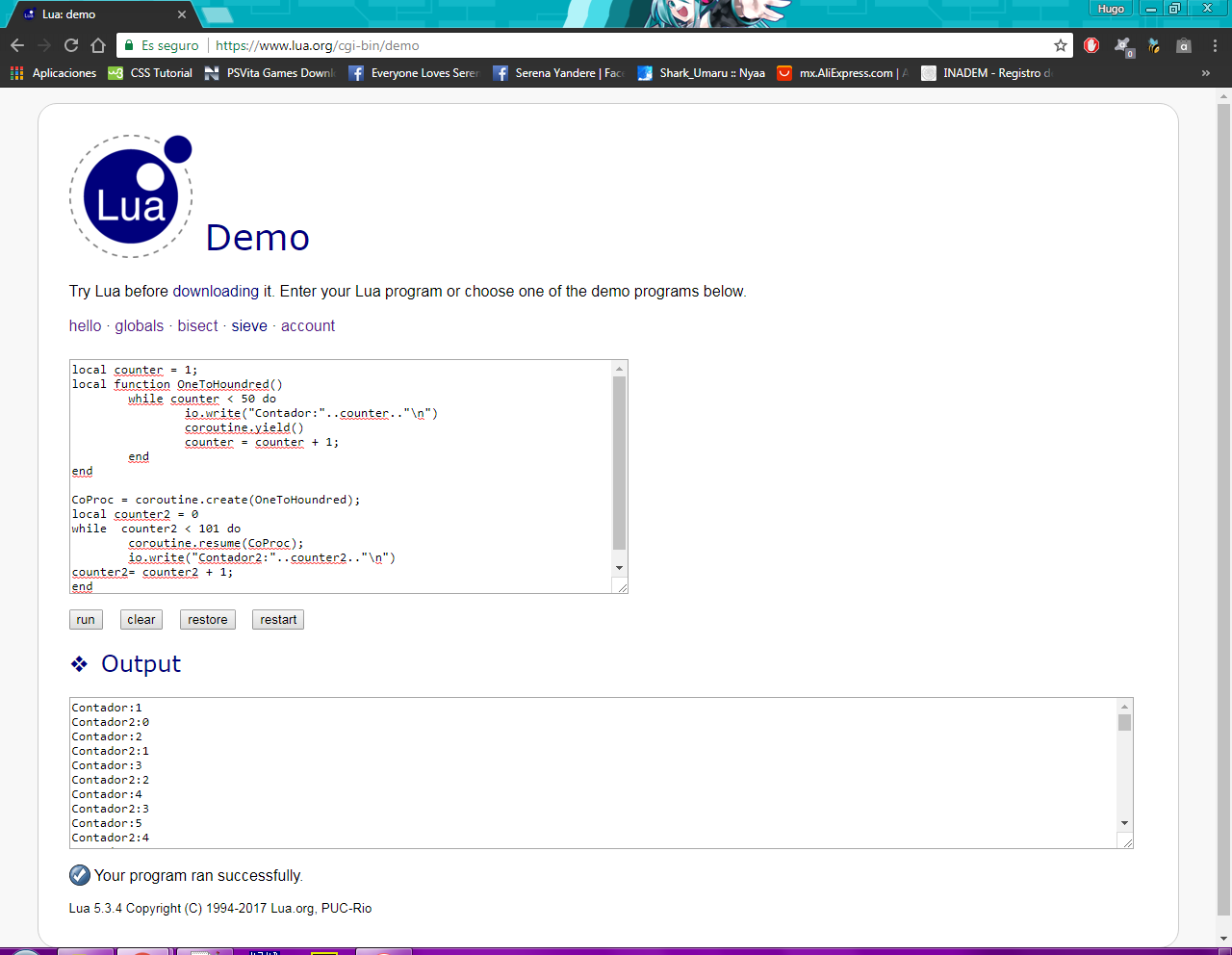Click the success checkmark icon
This screenshot has height=955, width=1232.
78,875
